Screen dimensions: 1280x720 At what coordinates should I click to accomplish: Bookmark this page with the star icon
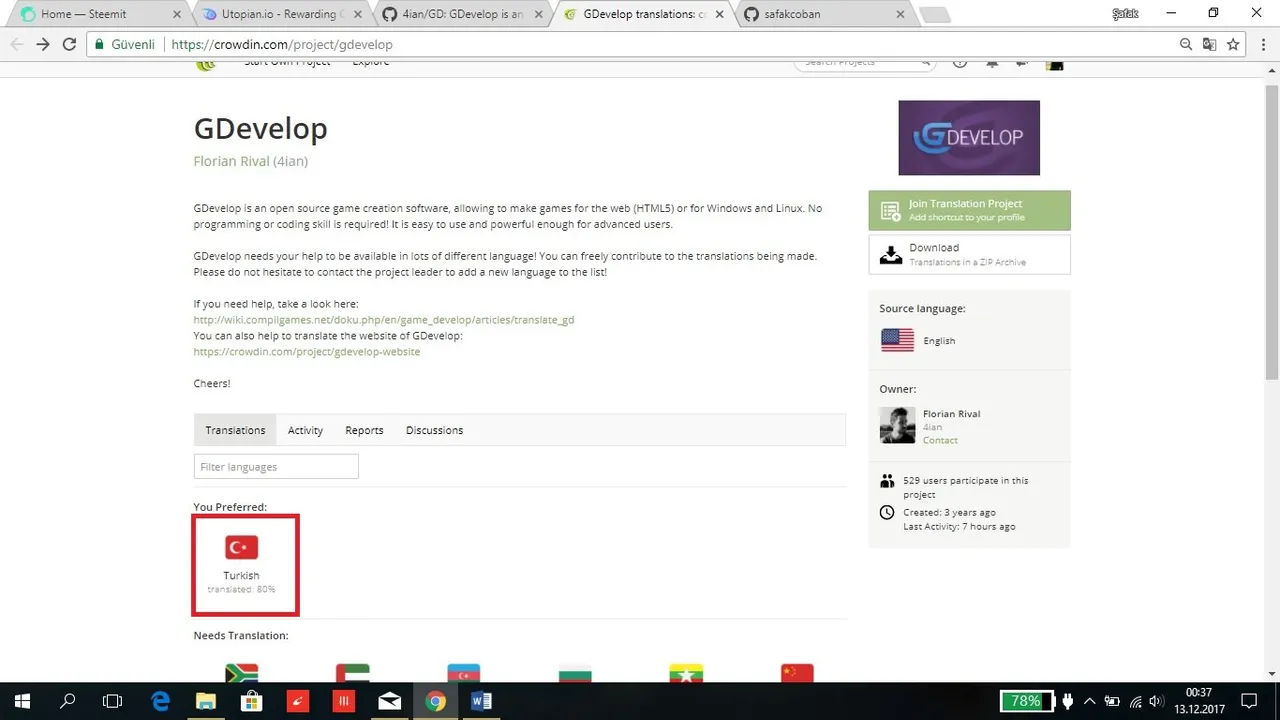(1233, 44)
